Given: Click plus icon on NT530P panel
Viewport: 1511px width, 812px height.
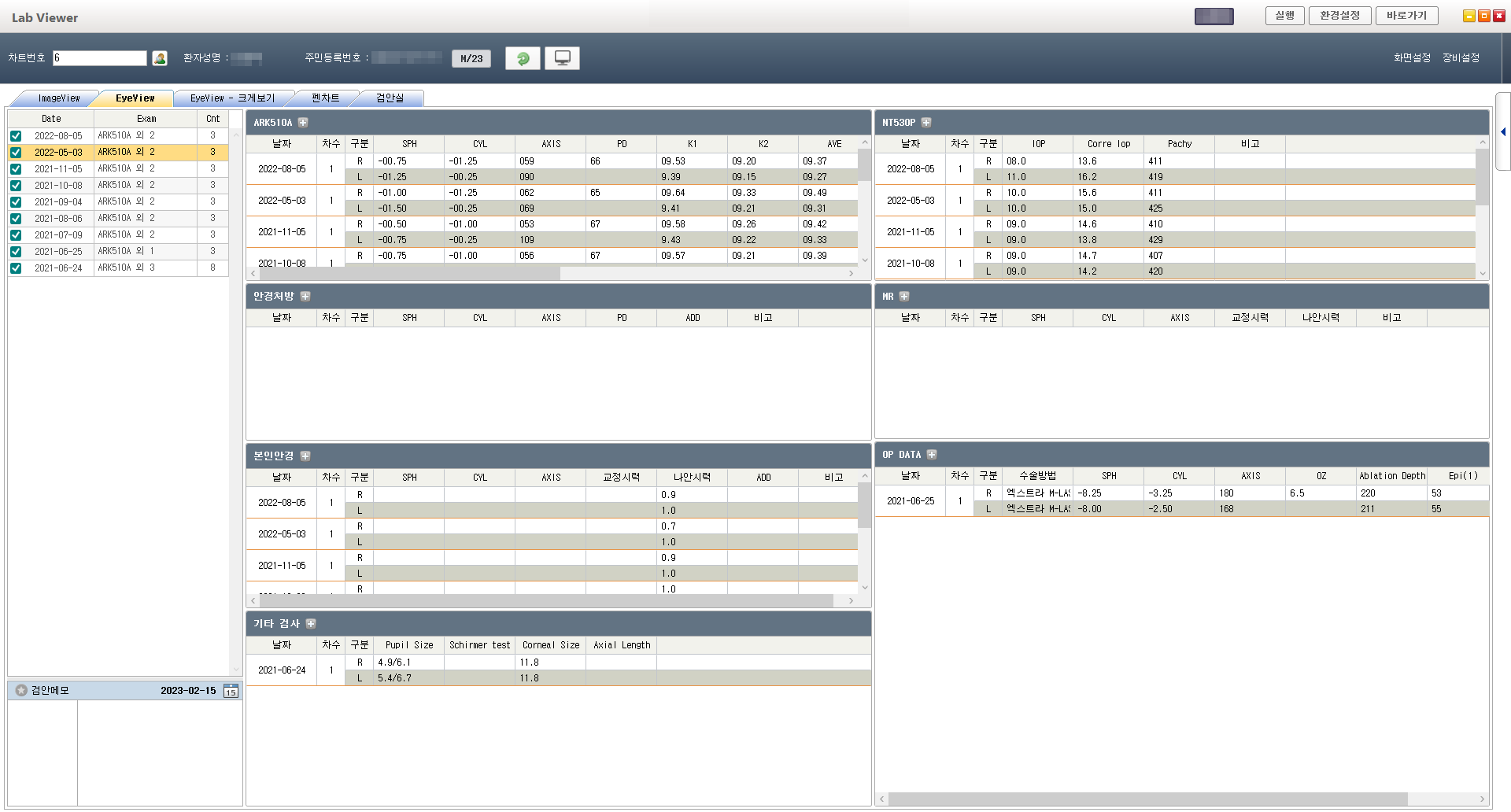Looking at the screenshot, I should pos(926,123).
